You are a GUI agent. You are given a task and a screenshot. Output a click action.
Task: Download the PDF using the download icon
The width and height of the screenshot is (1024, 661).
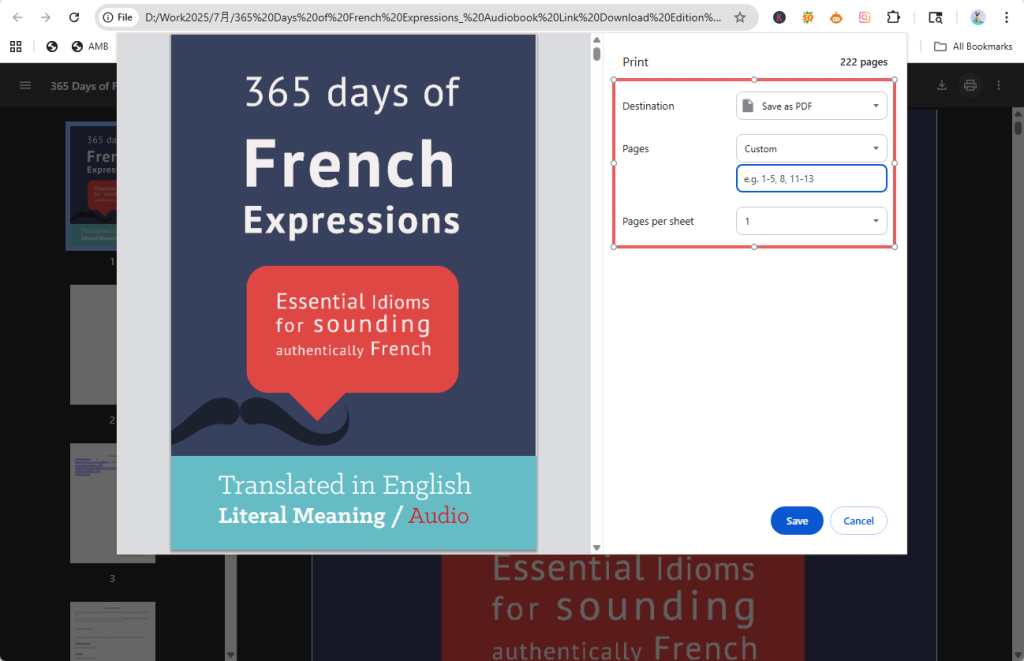pyautogui.click(x=941, y=85)
